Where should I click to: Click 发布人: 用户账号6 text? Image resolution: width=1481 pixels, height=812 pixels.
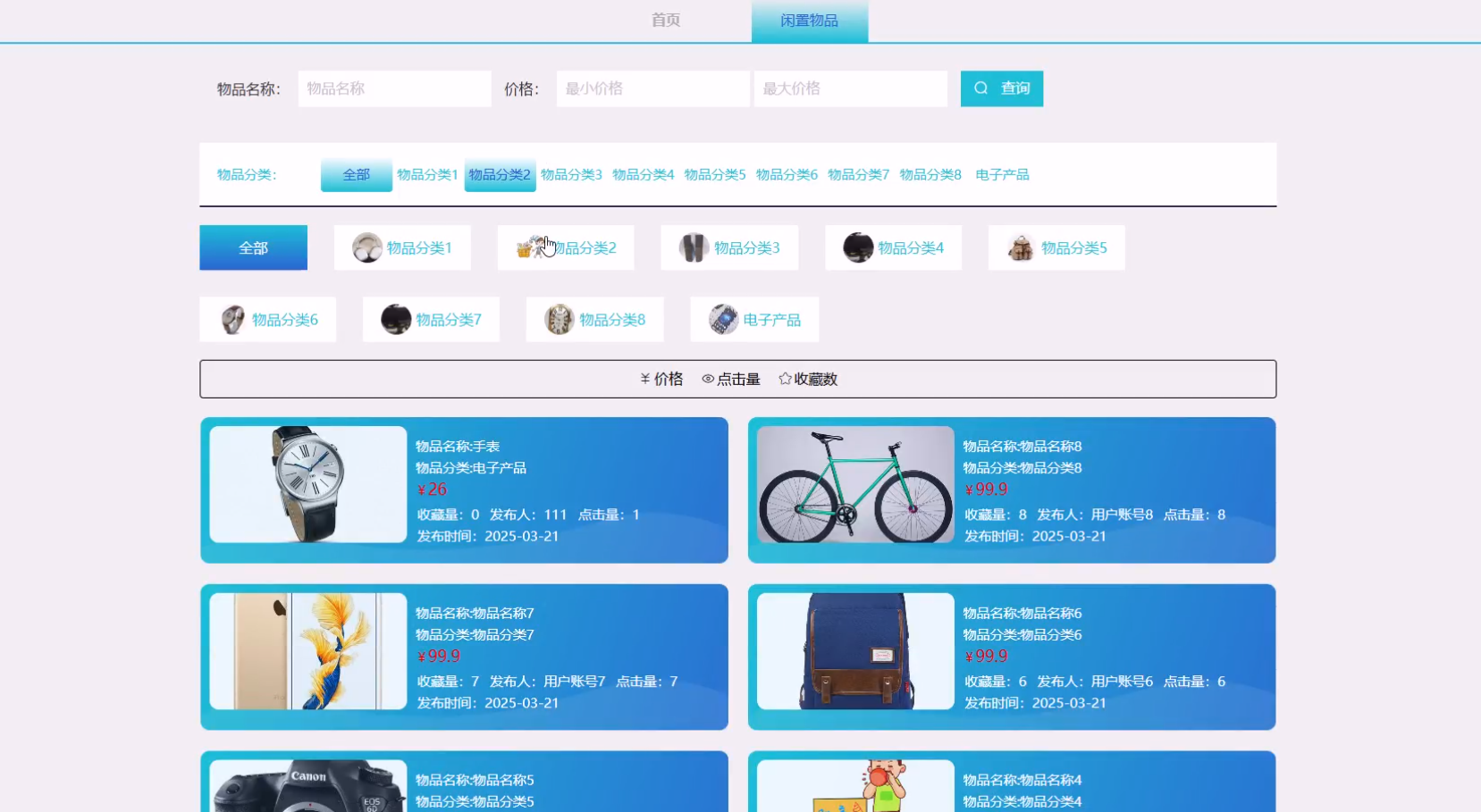[x=1095, y=682]
